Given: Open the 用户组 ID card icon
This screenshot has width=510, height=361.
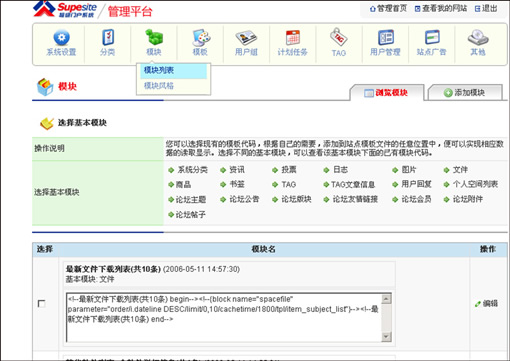Looking at the screenshot, I should pyautogui.click(x=246, y=38).
